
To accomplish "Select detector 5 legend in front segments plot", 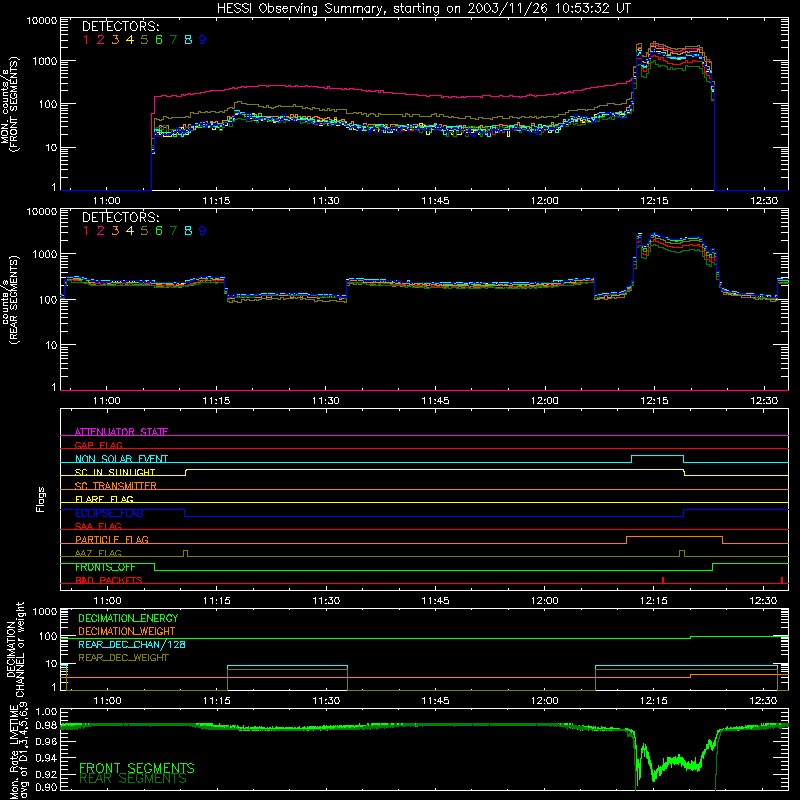I will point(144,40).
